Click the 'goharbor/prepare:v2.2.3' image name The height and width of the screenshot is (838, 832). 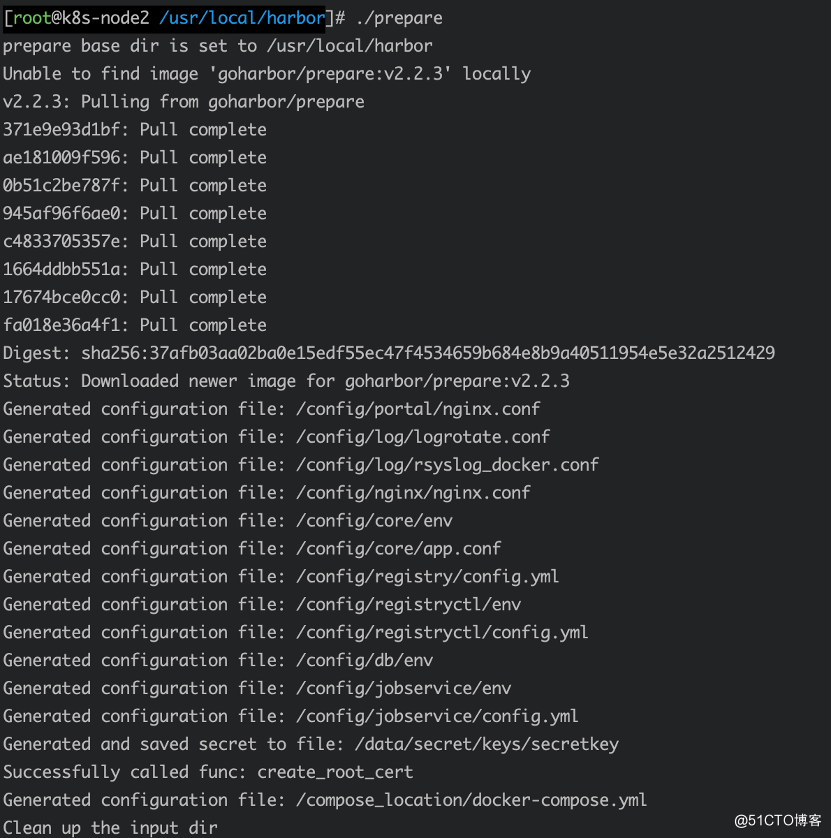click(x=330, y=74)
